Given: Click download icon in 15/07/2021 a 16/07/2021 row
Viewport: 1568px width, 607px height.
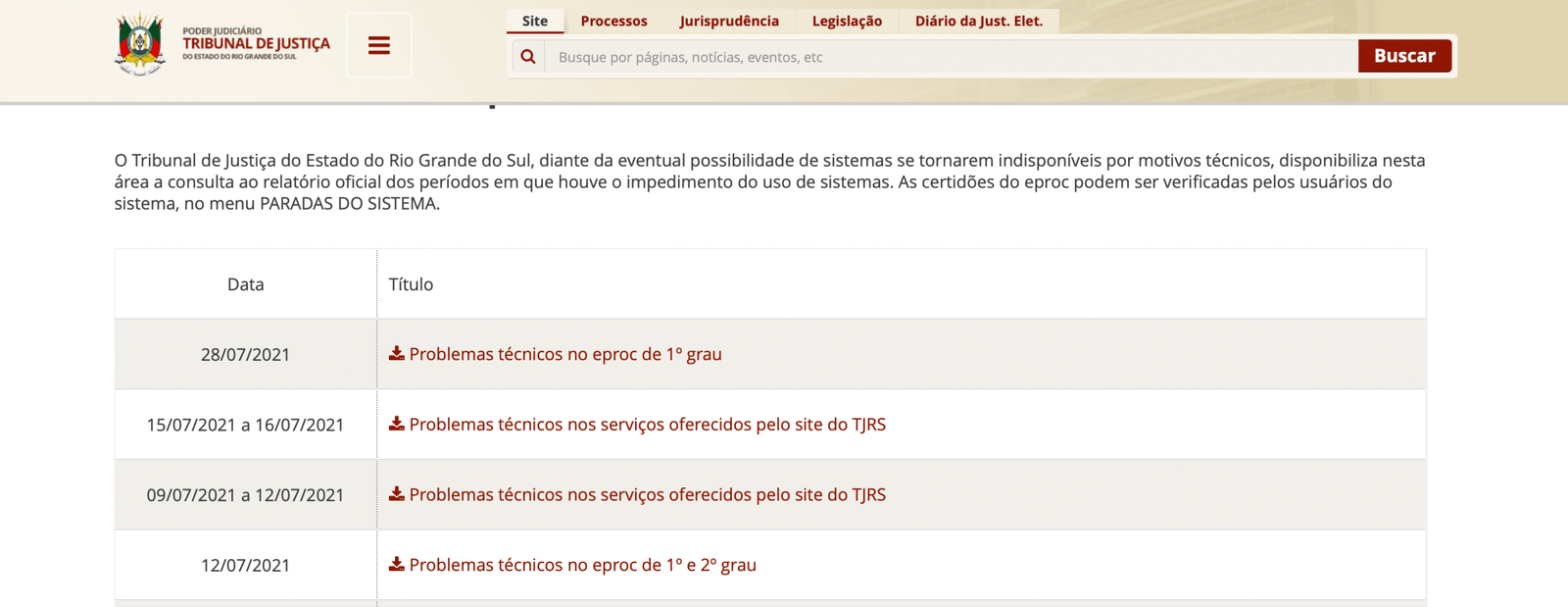Looking at the screenshot, I should 397,425.
